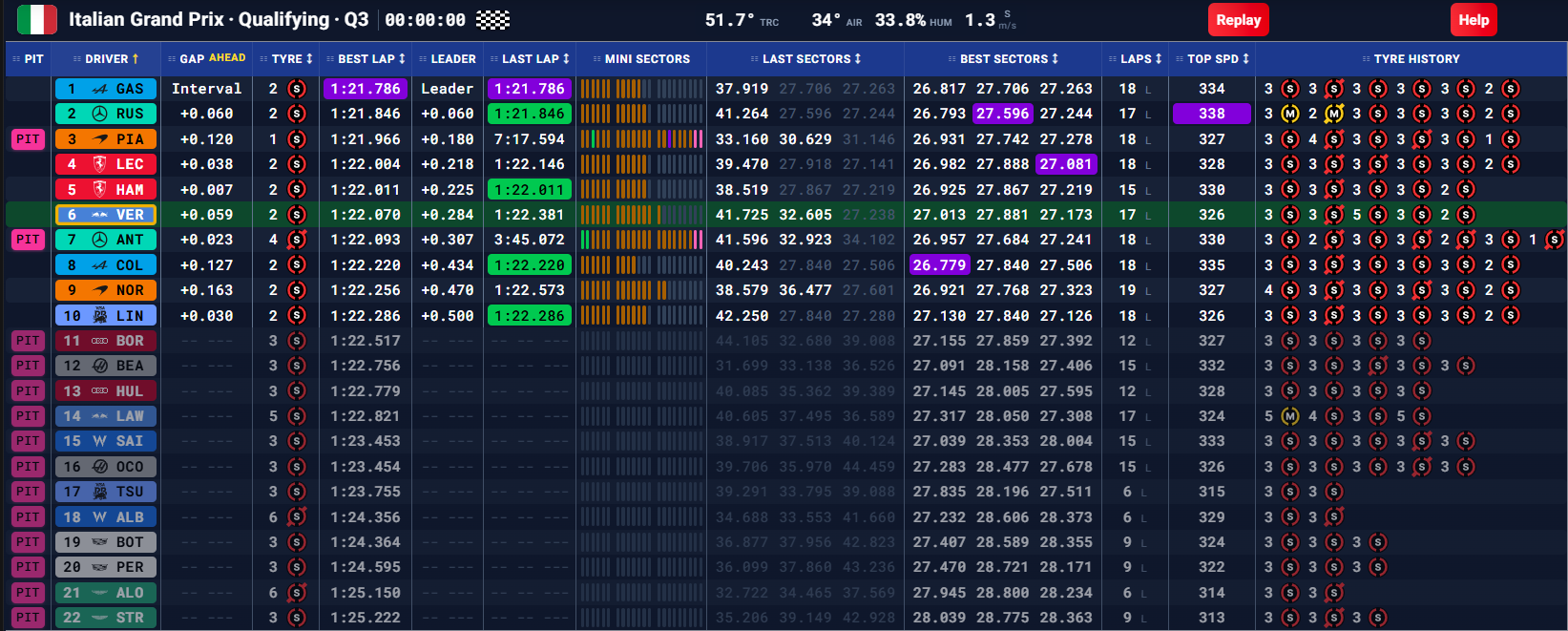The width and height of the screenshot is (1568, 631).
Task: Select the TSU driver tag
Action: [106, 492]
